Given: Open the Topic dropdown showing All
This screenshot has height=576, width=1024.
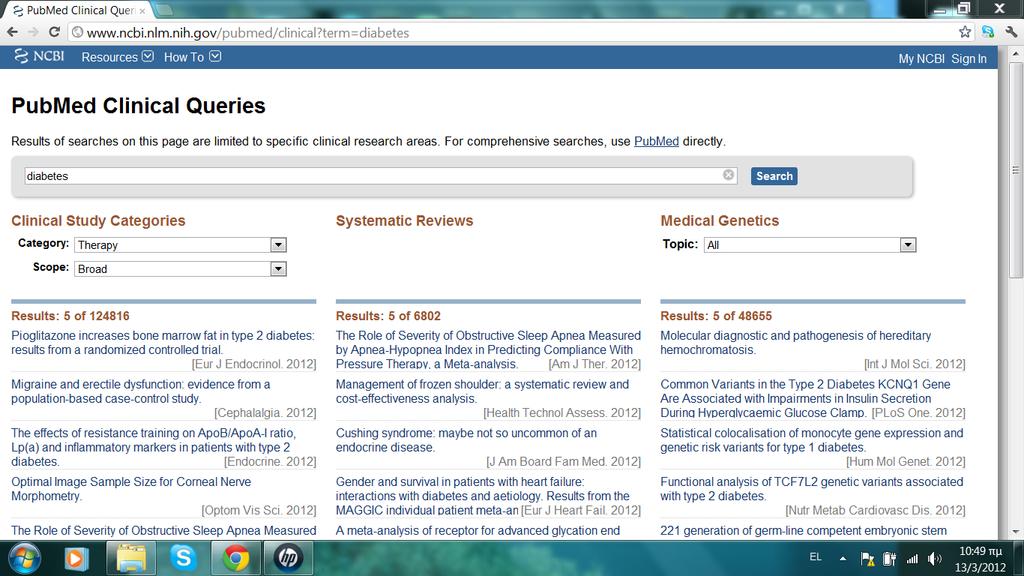Looking at the screenshot, I should point(810,245).
